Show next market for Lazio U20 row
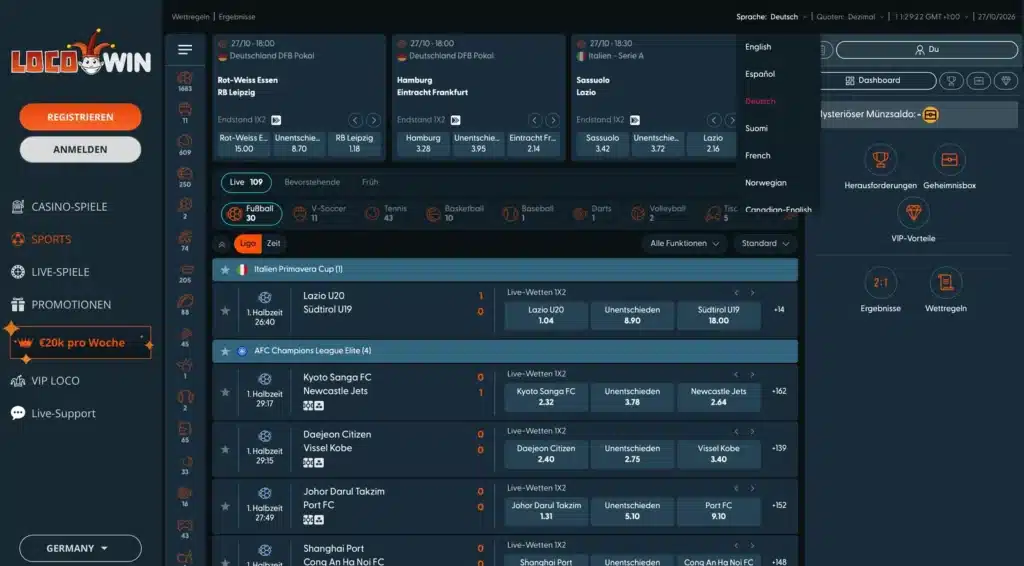Image resolution: width=1024 pixels, height=566 pixels. (752, 292)
